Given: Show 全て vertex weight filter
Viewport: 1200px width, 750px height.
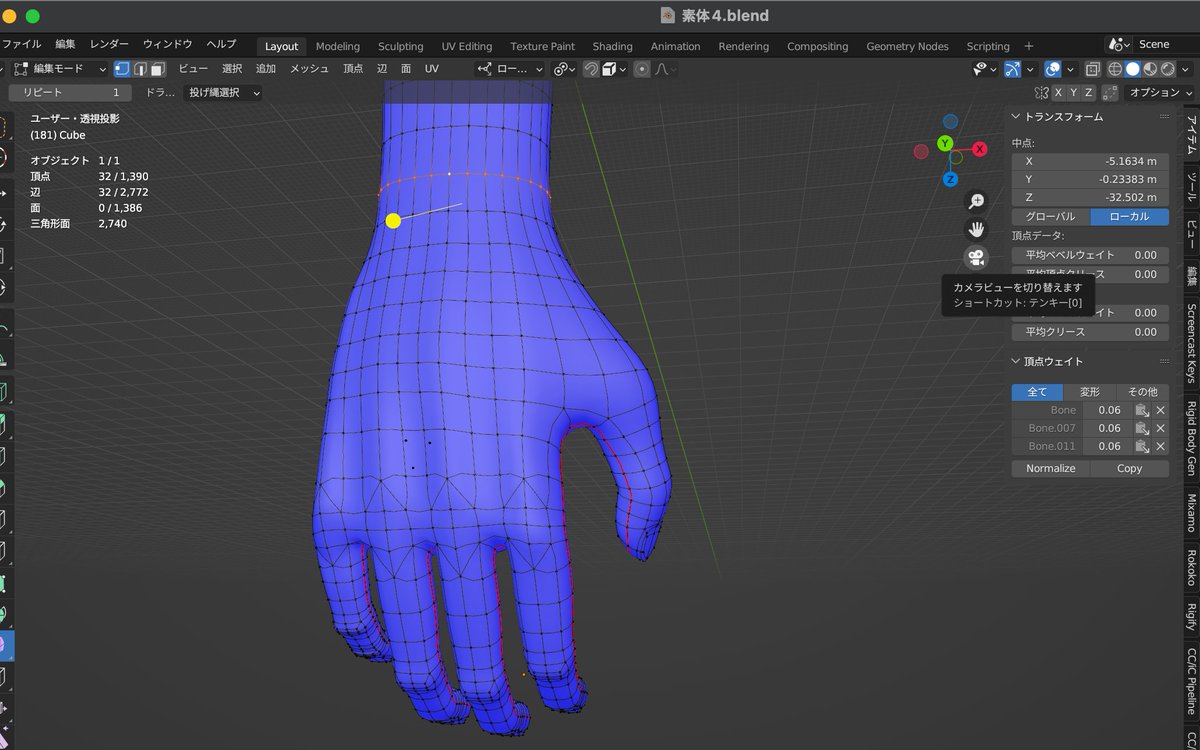Looking at the screenshot, I should tap(1038, 392).
